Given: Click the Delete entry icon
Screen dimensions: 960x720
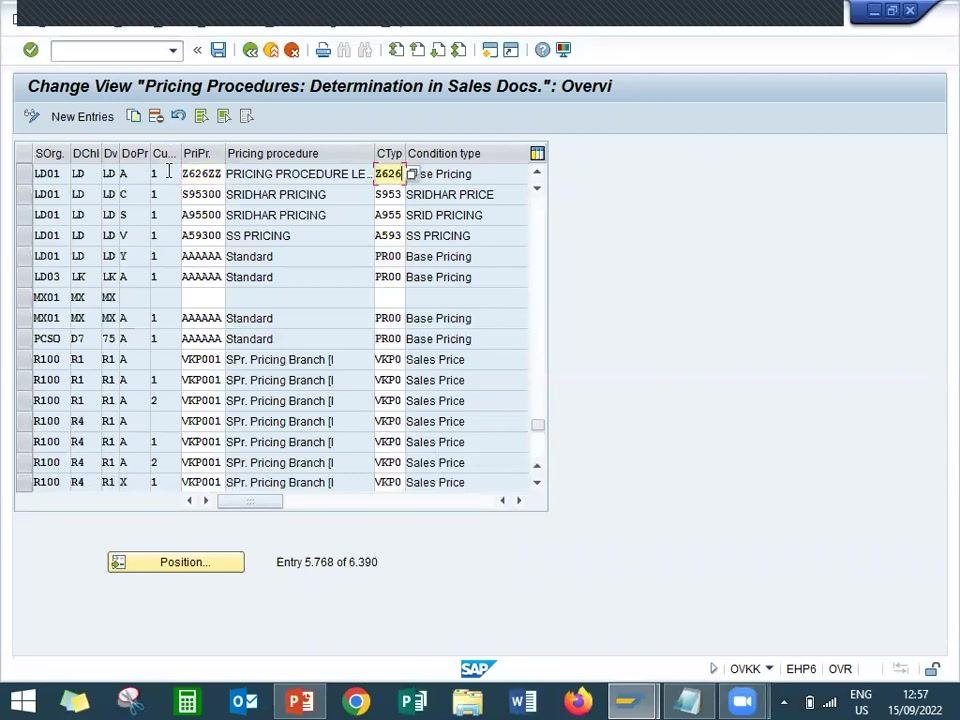Looking at the screenshot, I should point(156,116).
